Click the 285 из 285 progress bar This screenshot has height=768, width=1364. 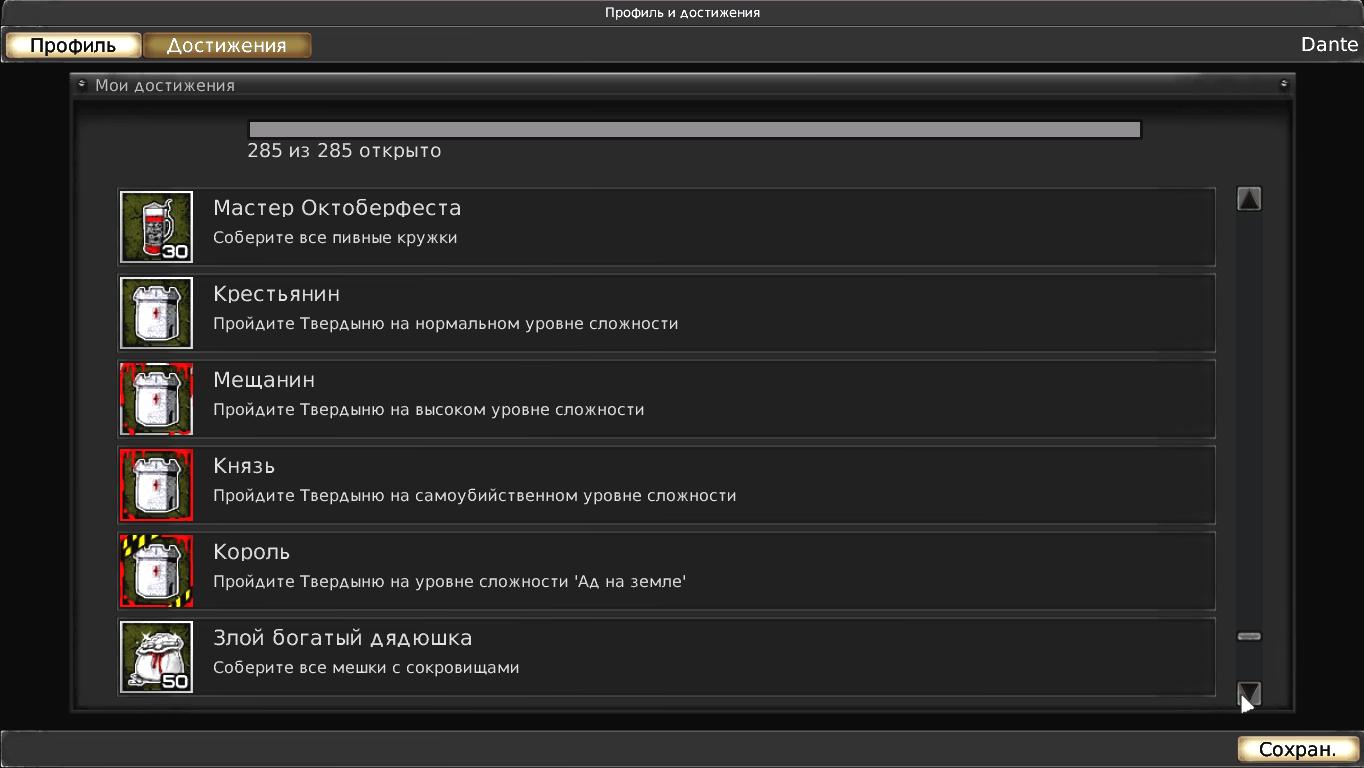point(695,129)
